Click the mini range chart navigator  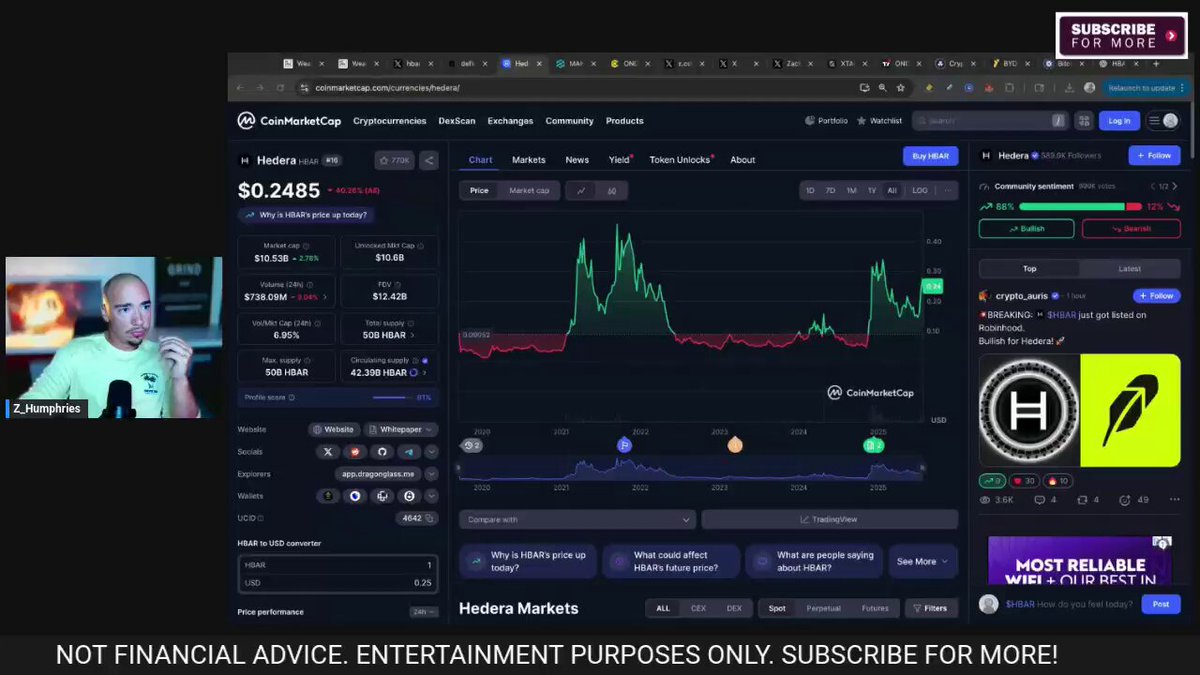(x=692, y=468)
